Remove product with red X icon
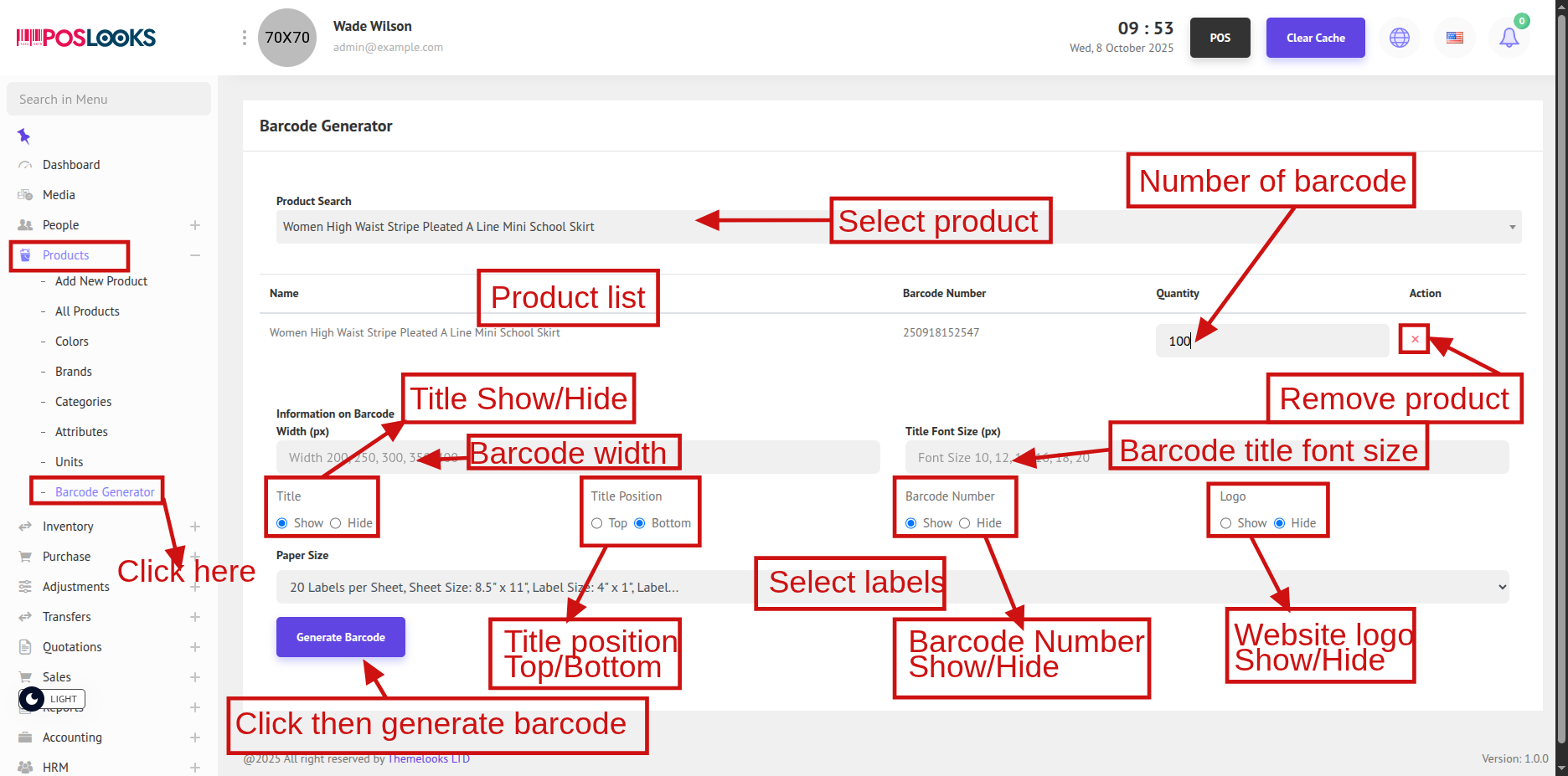The width and height of the screenshot is (1568, 776). pos(1414,339)
